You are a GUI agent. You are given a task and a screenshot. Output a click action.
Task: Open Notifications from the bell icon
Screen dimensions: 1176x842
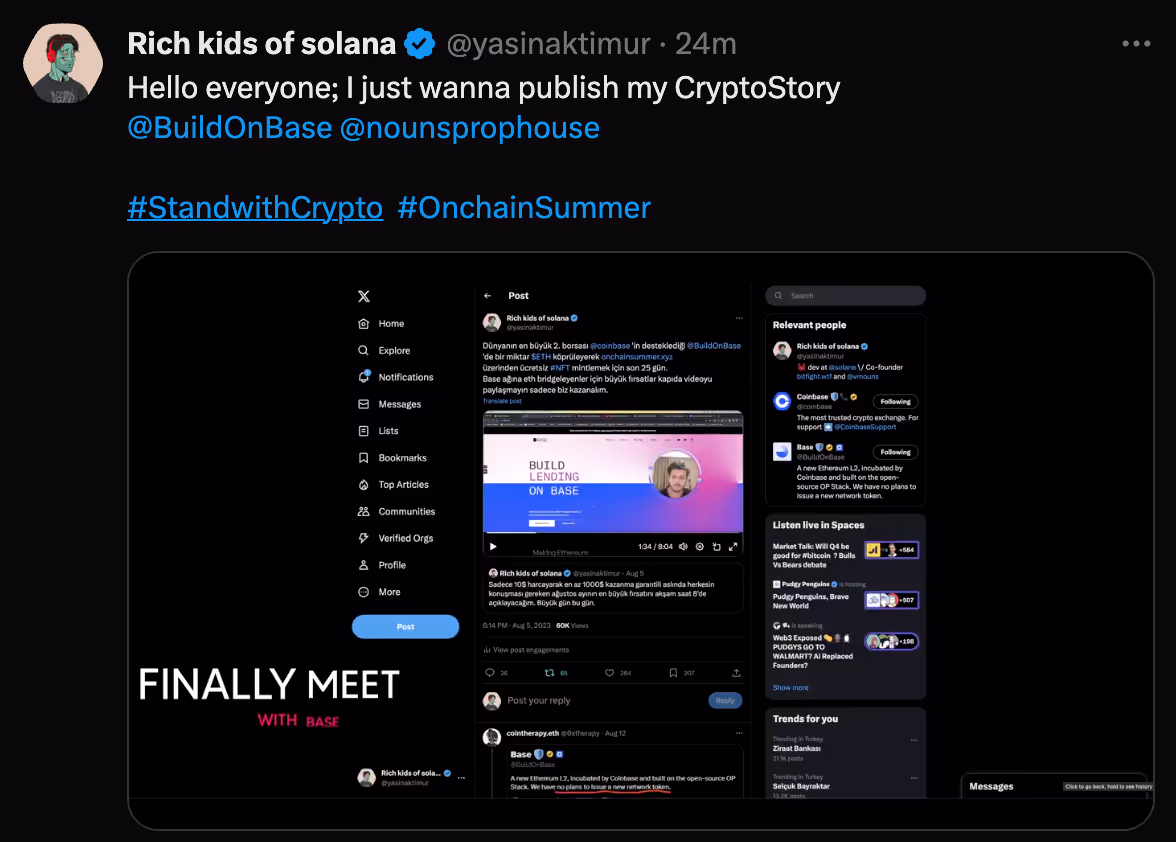[x=364, y=378]
